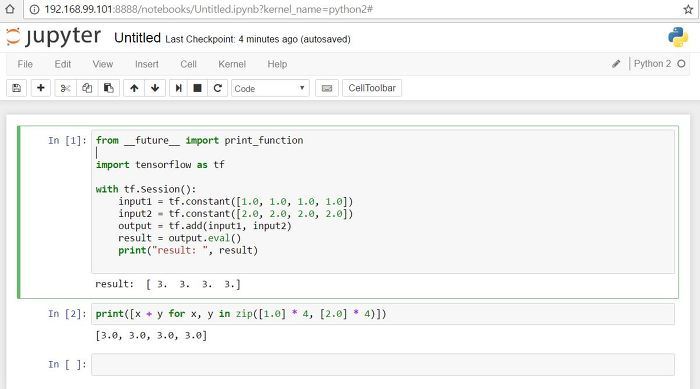Image resolution: width=700 pixels, height=389 pixels.
Task: Open the Code cell type dropdown
Action: coord(270,88)
